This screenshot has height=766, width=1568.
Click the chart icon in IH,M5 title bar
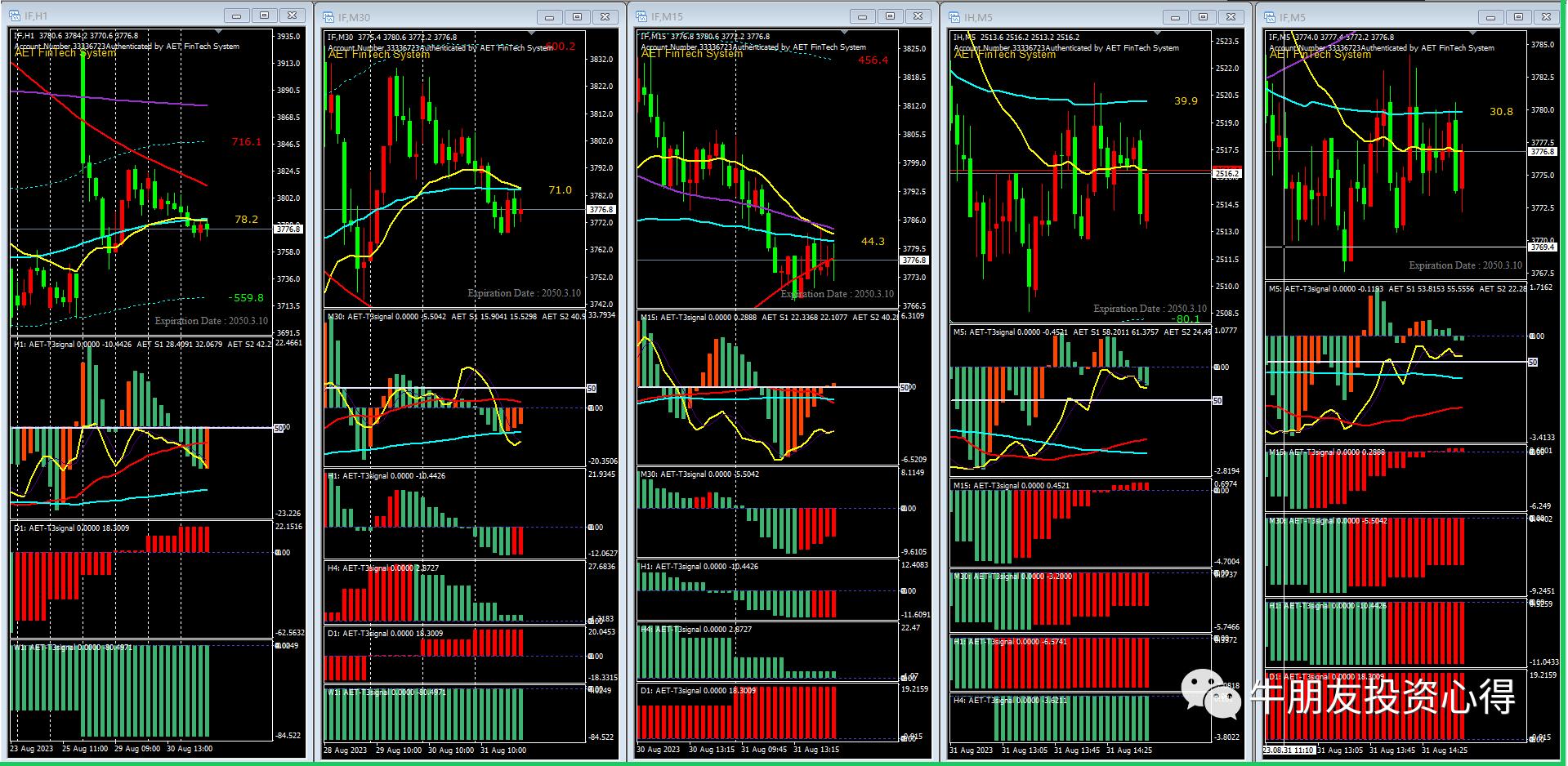tap(955, 17)
